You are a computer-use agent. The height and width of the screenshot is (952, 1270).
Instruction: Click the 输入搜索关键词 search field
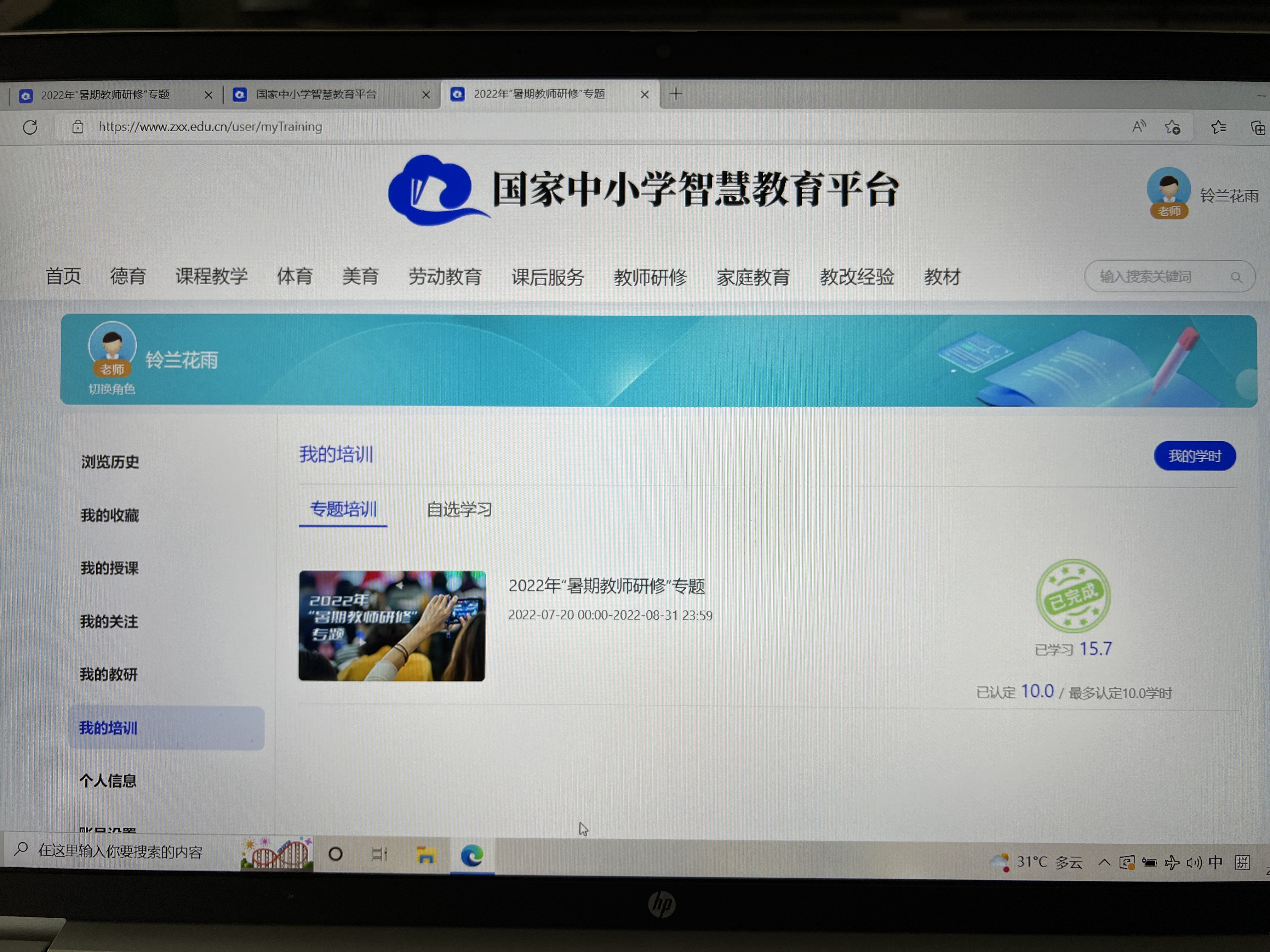(x=1154, y=277)
